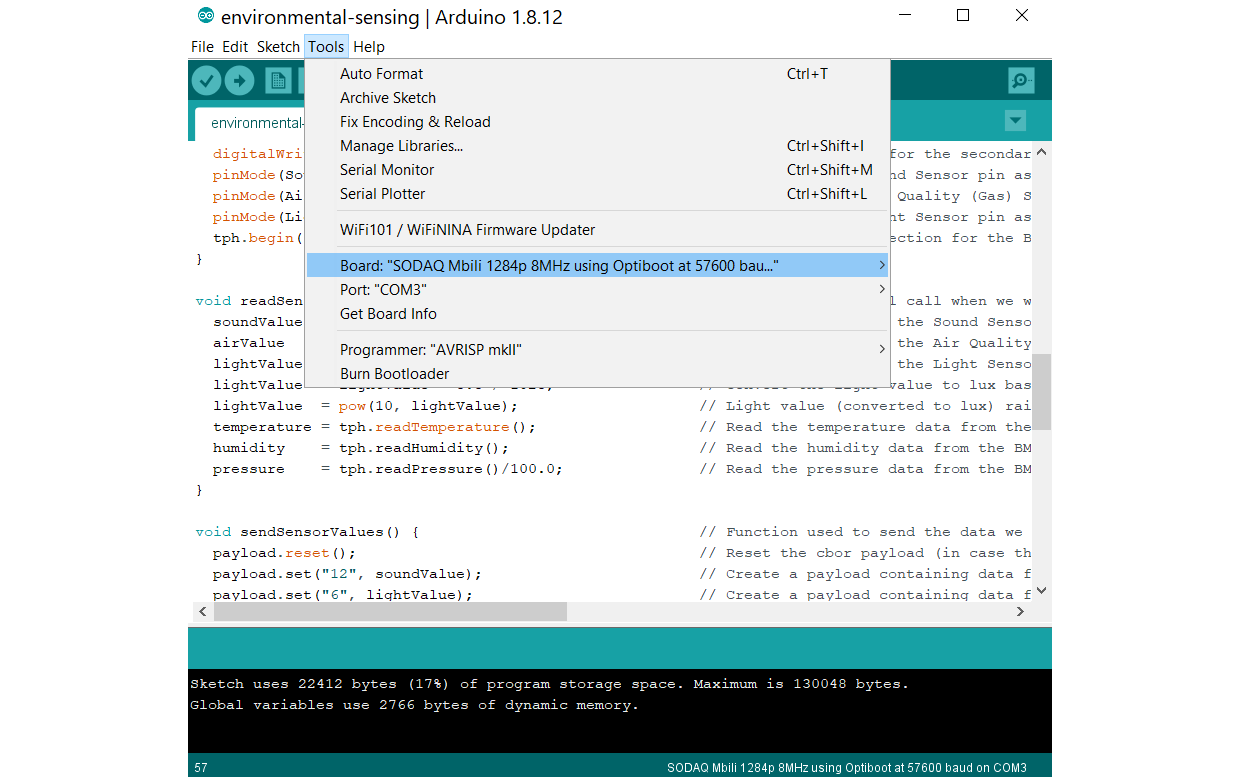Click the Arduino logo in title bar
The width and height of the screenshot is (1257, 780).
(206, 16)
